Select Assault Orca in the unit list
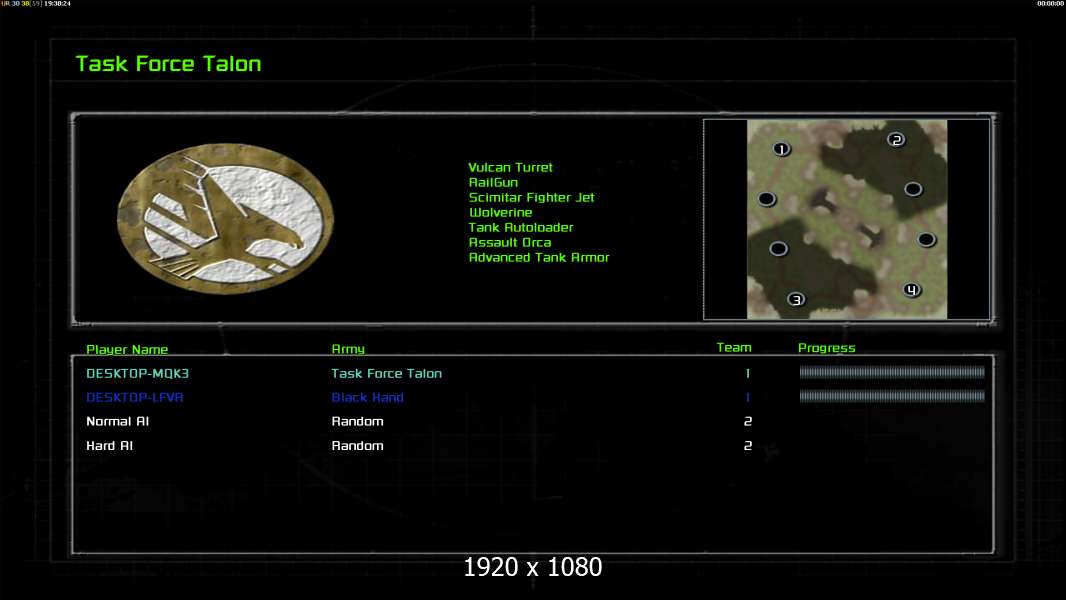This screenshot has width=1066, height=600. (509, 242)
